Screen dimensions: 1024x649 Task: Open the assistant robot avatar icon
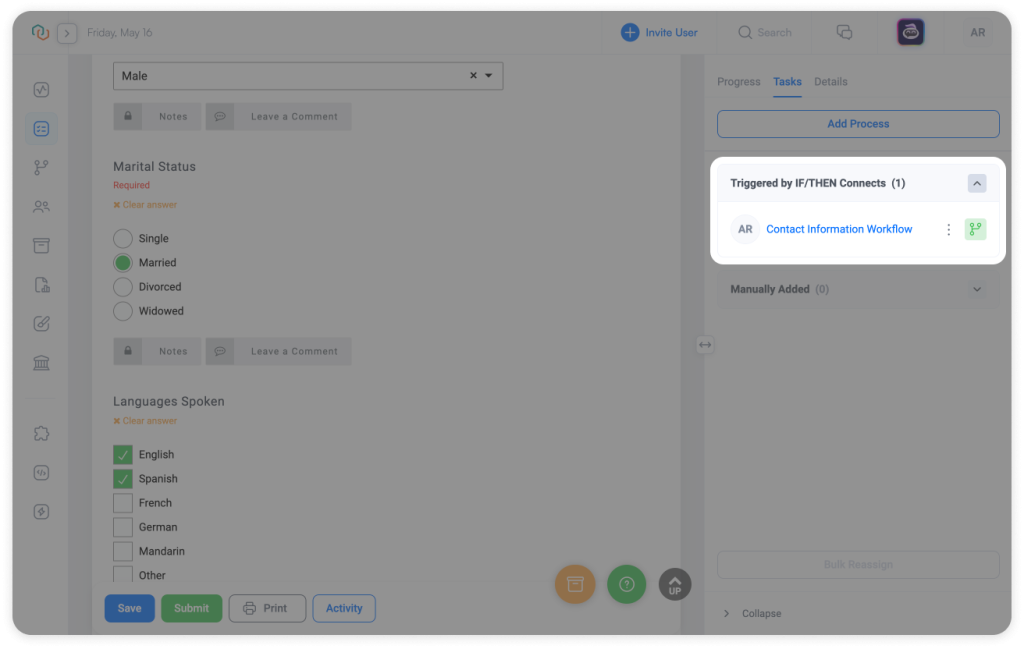point(910,32)
